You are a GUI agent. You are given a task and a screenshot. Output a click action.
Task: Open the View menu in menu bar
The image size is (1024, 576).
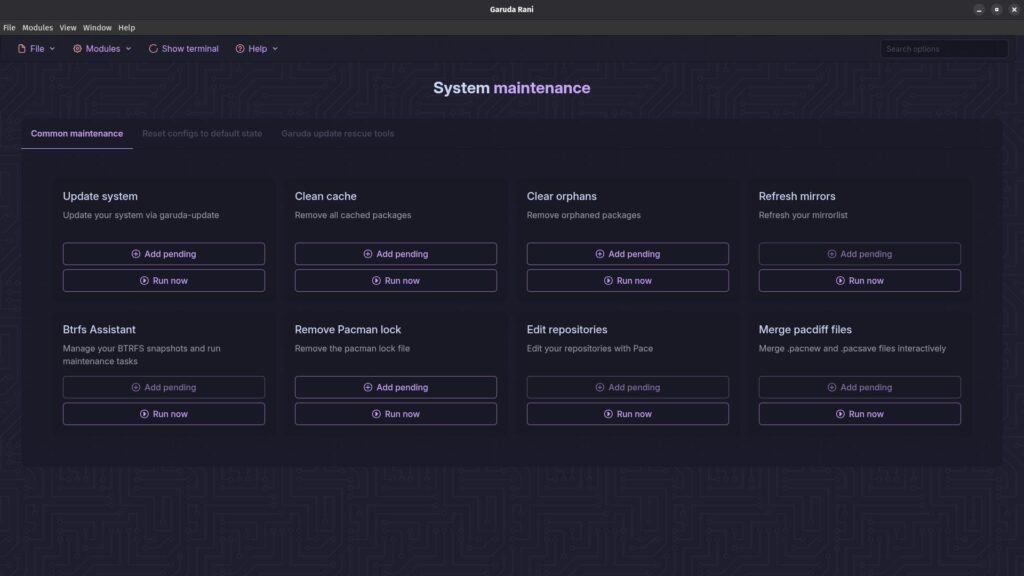point(68,28)
